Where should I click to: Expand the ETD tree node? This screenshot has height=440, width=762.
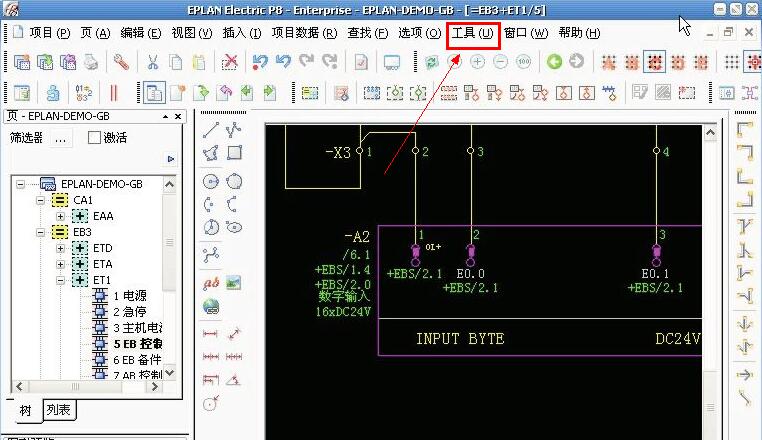tap(60, 248)
